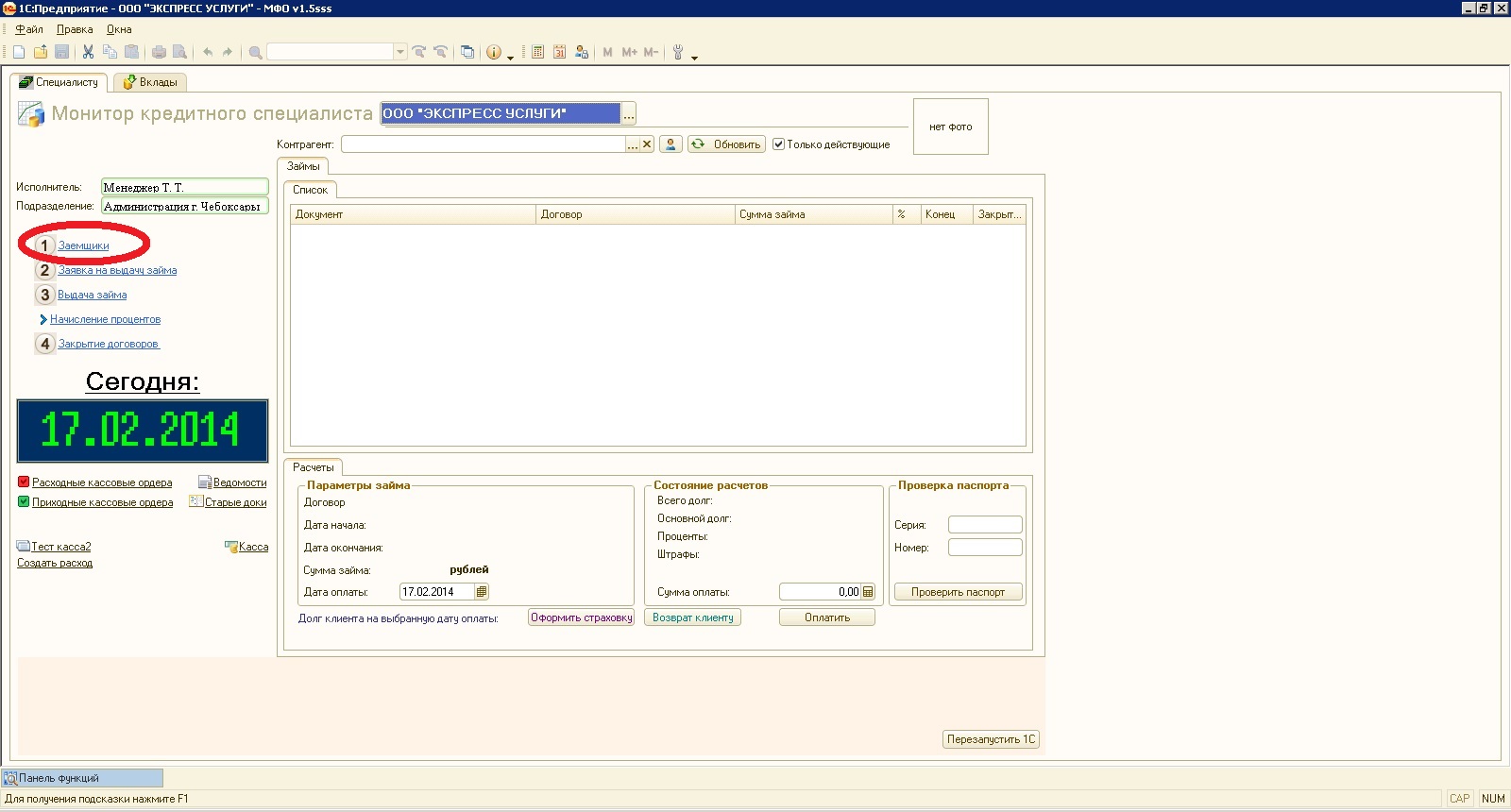This screenshot has width=1511, height=812.
Task: Switch to the Специалисту tab
Action: 59,82
